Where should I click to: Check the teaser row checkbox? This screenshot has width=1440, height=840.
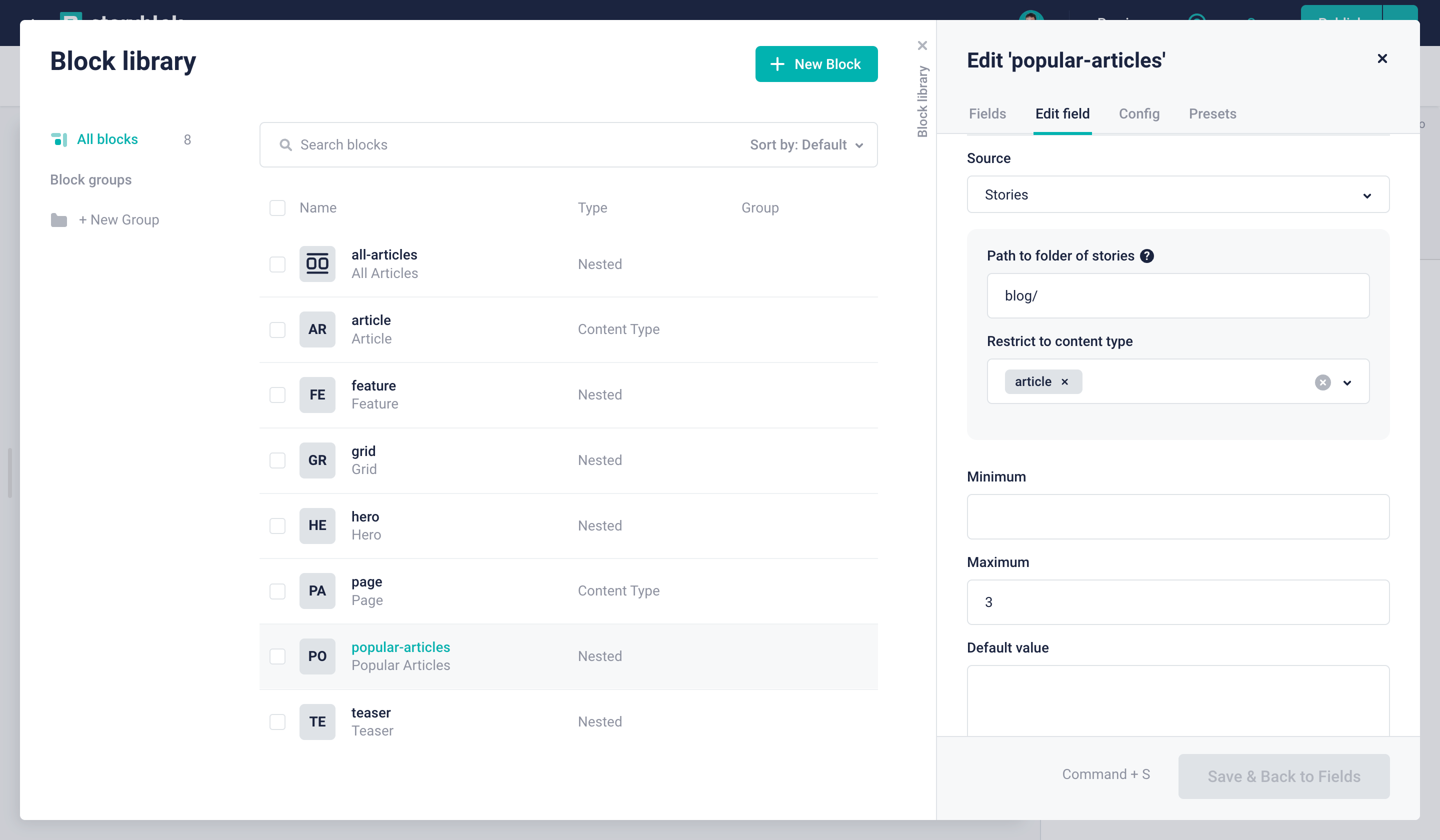point(277,722)
